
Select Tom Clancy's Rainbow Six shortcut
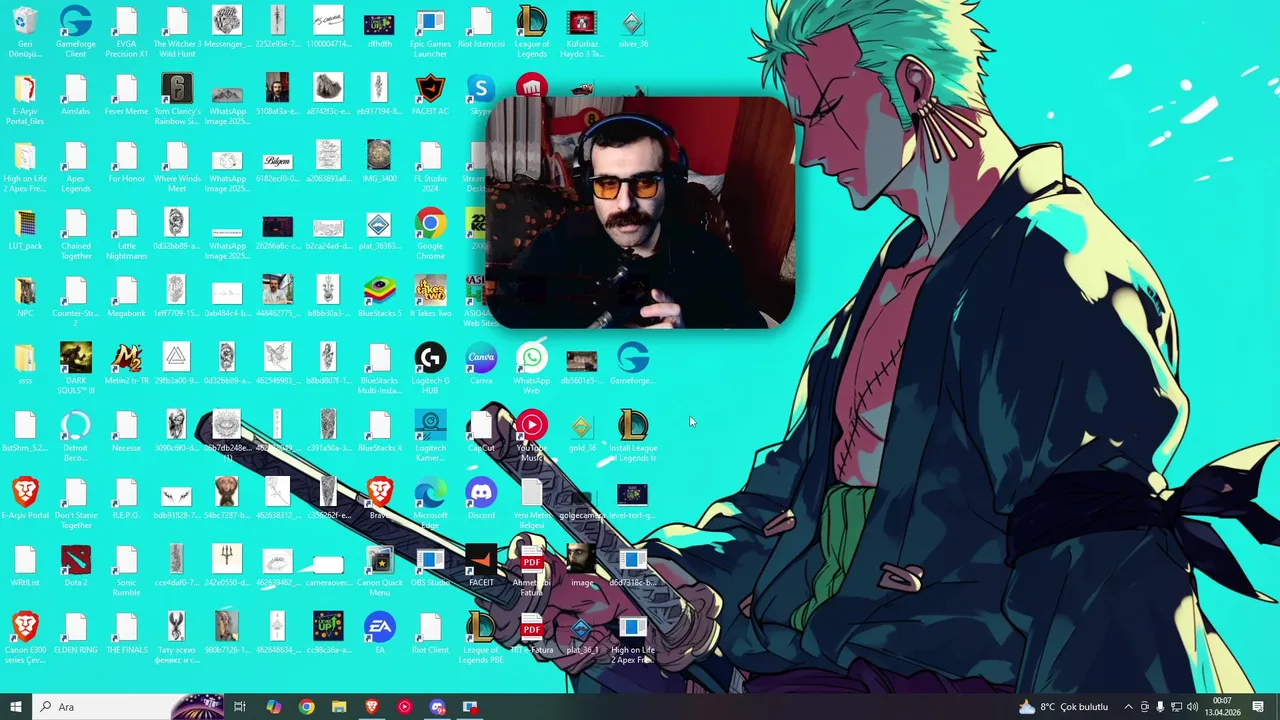pyautogui.click(x=177, y=99)
